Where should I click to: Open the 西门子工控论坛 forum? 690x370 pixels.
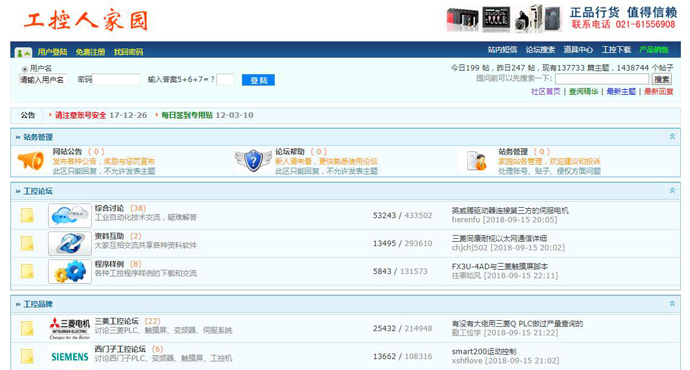[120, 349]
